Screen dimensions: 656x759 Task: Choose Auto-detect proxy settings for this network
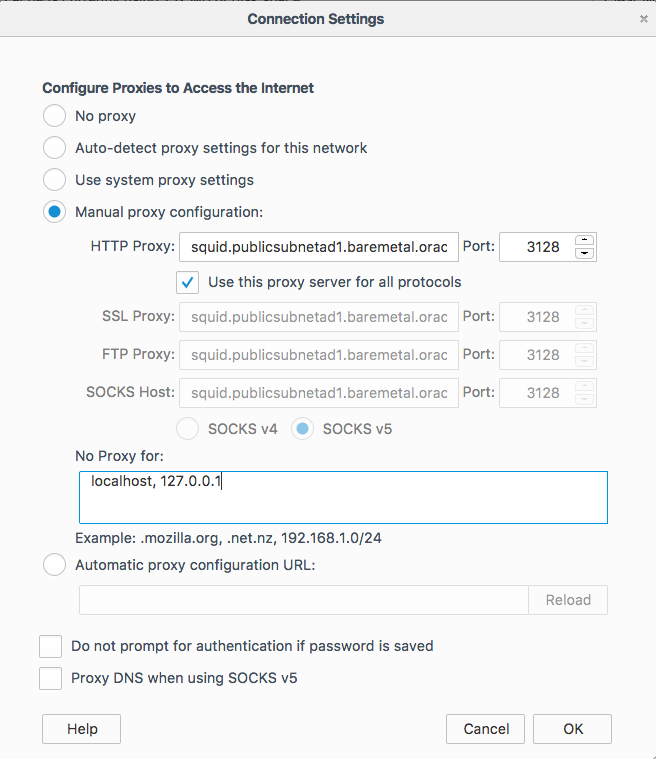click(54, 148)
